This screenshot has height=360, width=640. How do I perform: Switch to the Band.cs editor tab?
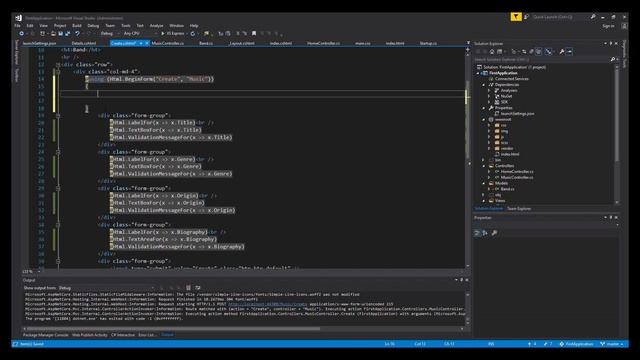point(206,43)
